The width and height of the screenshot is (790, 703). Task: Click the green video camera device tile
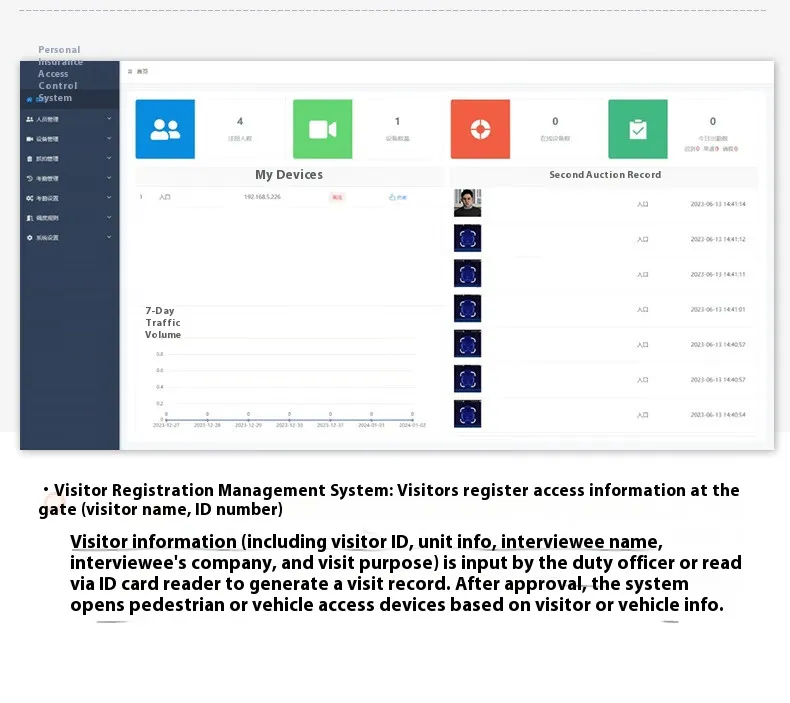pyautogui.click(x=322, y=129)
